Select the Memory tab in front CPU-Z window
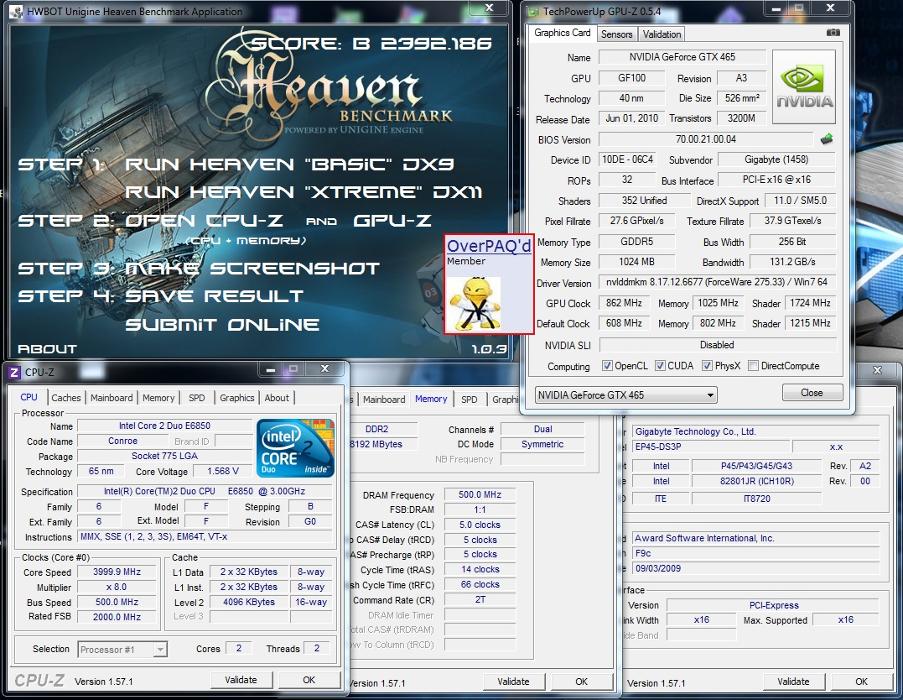 coord(158,398)
